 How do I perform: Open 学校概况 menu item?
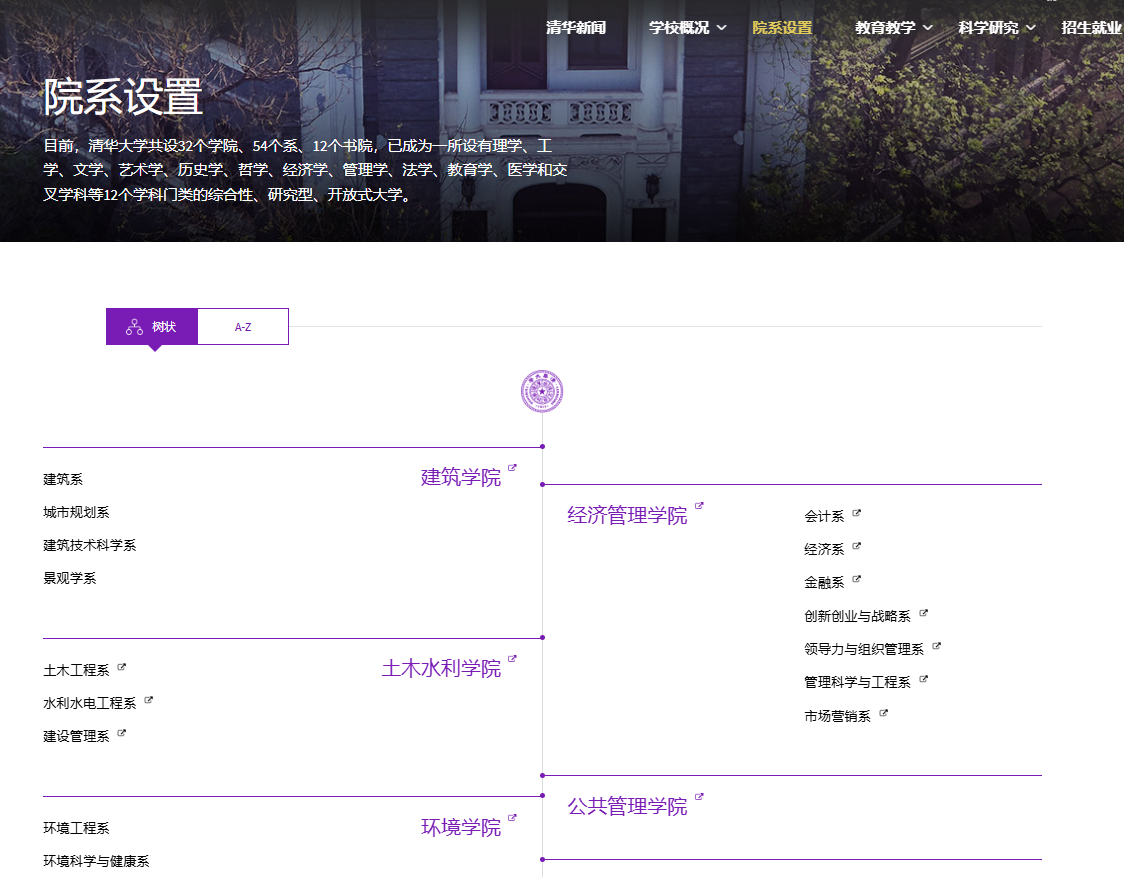[x=679, y=27]
